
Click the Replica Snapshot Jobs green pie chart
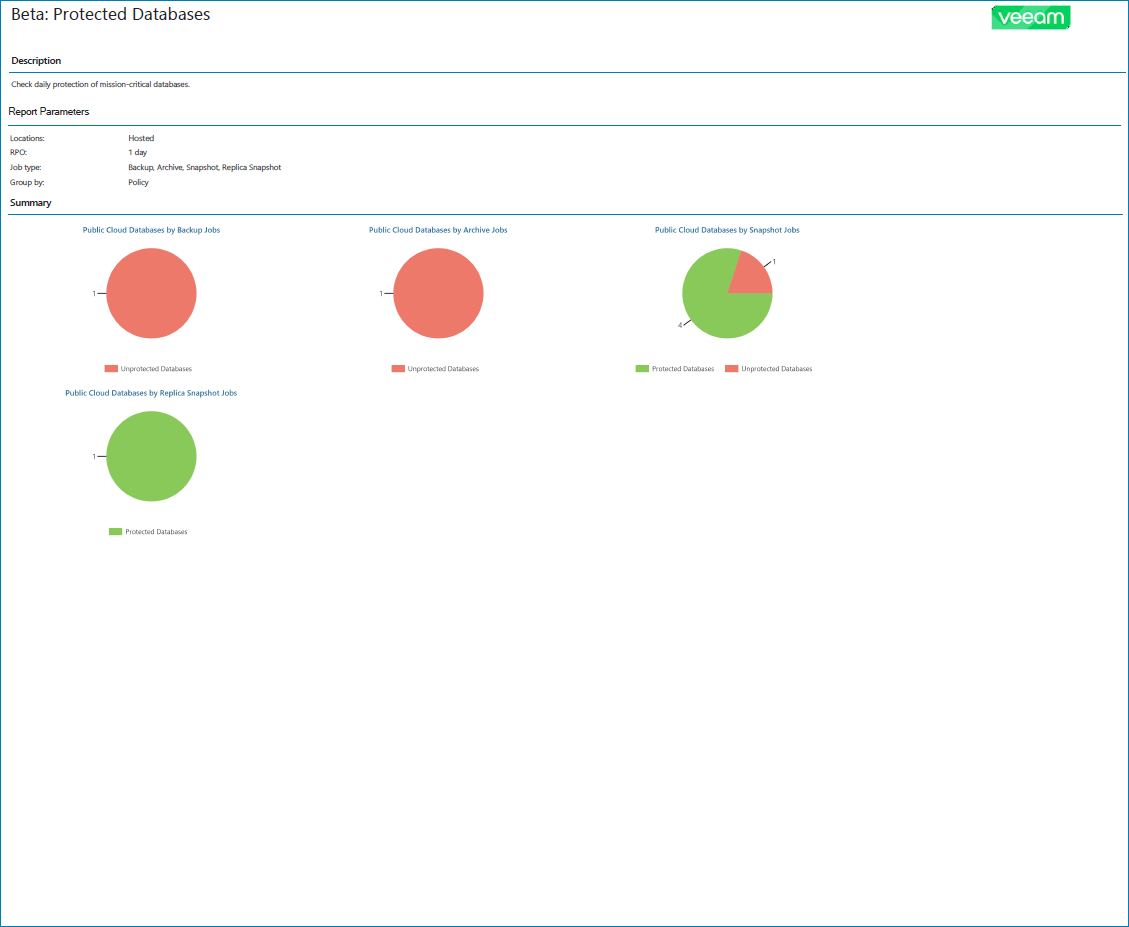point(151,456)
